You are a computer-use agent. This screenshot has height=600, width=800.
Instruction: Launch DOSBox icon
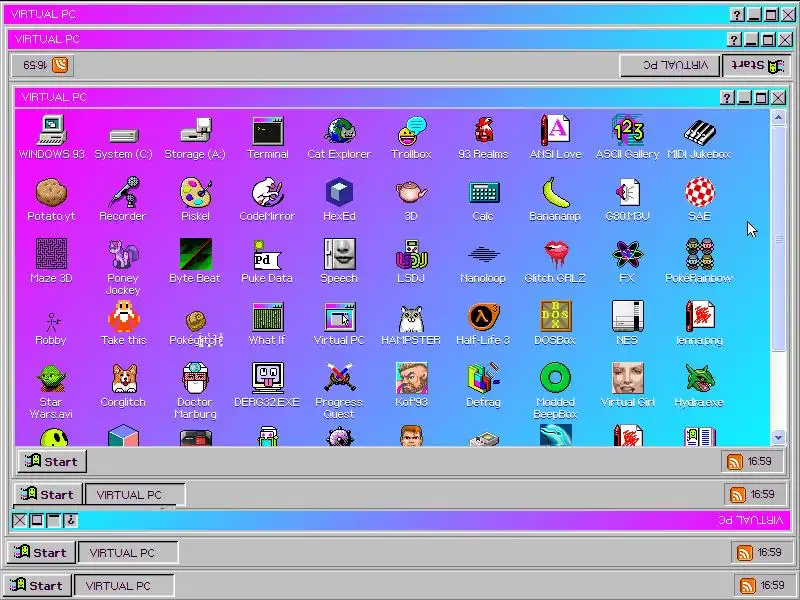(555, 316)
